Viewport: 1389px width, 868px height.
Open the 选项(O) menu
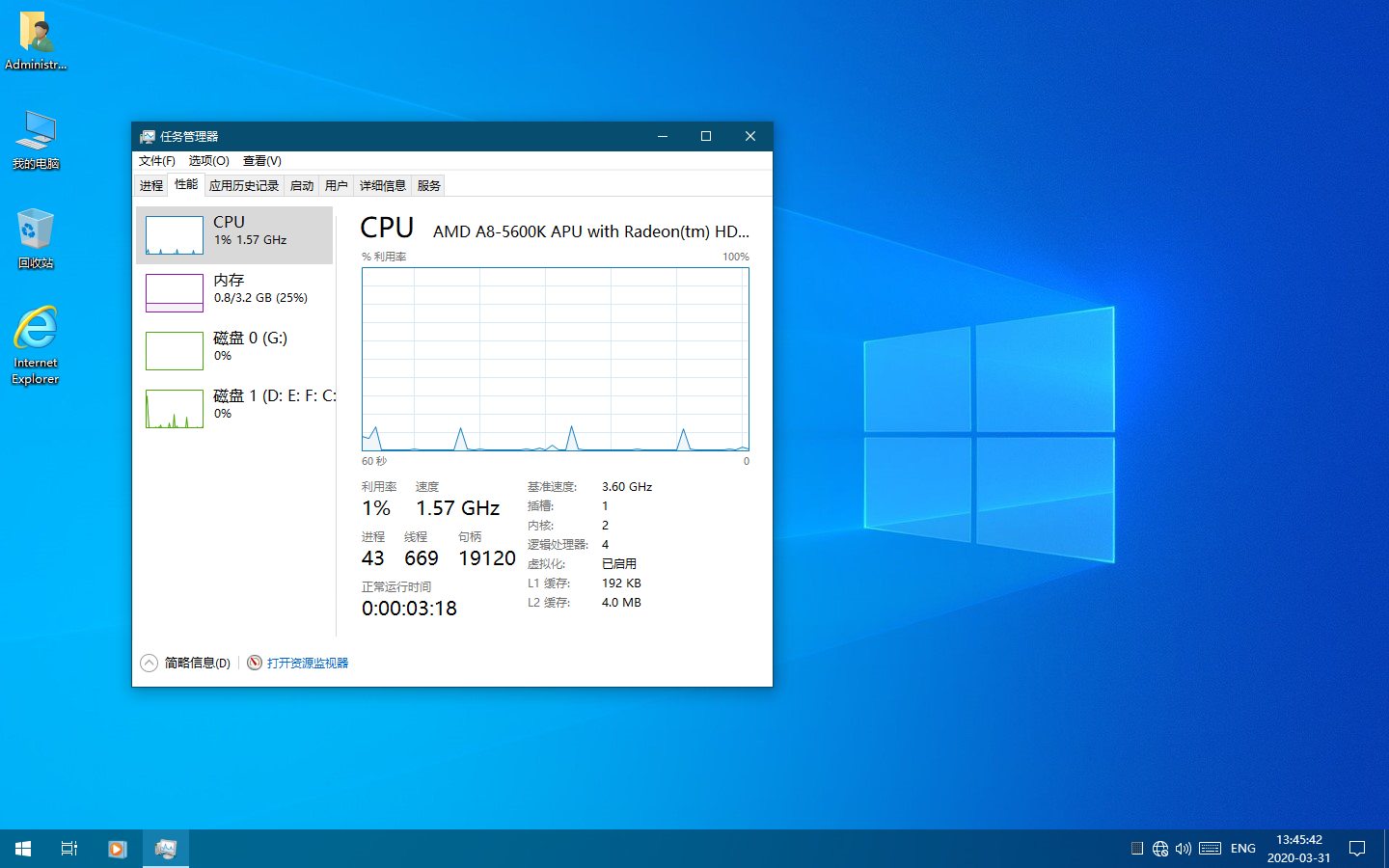tap(208, 161)
